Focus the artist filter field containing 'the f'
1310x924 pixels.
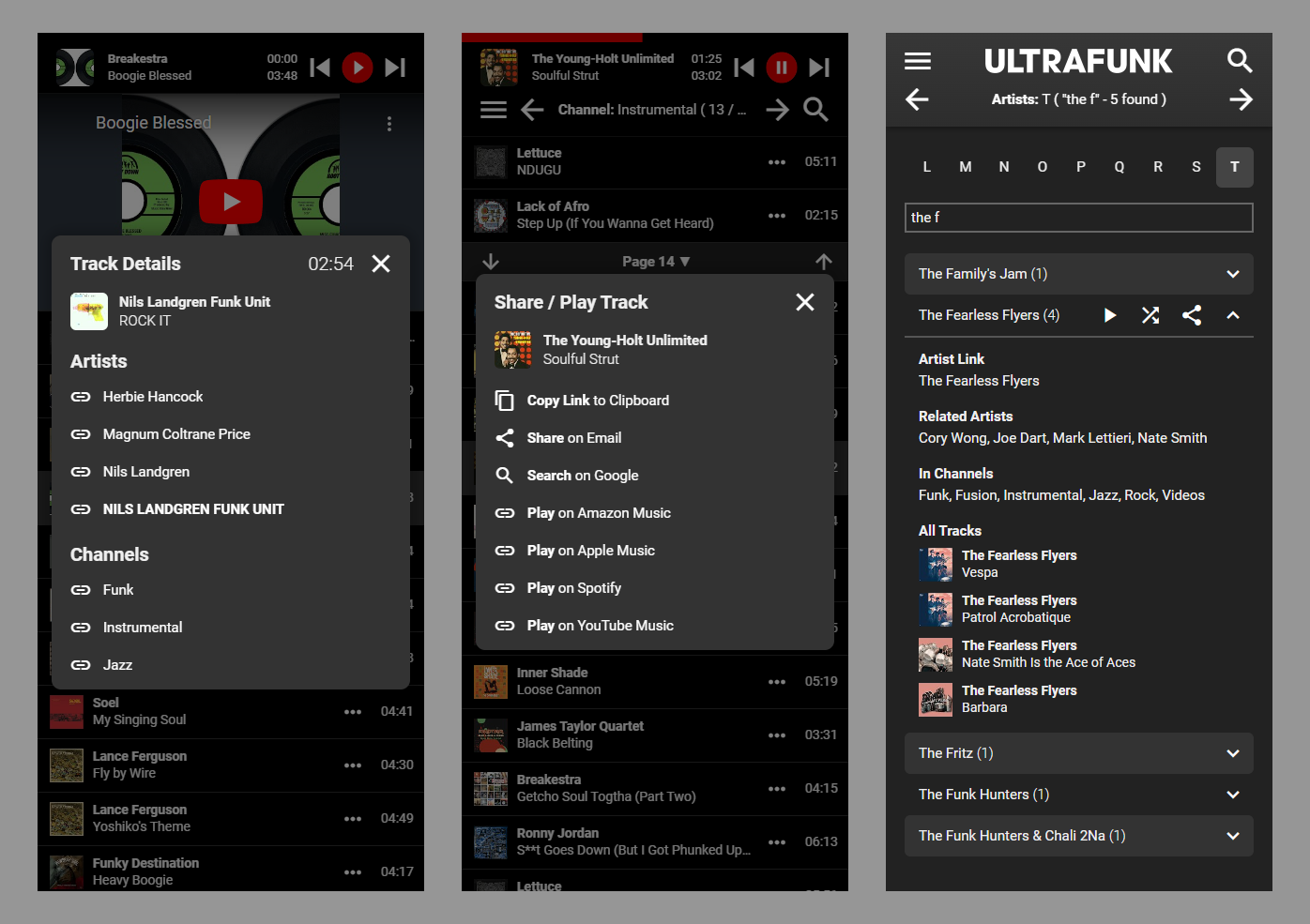(1079, 218)
